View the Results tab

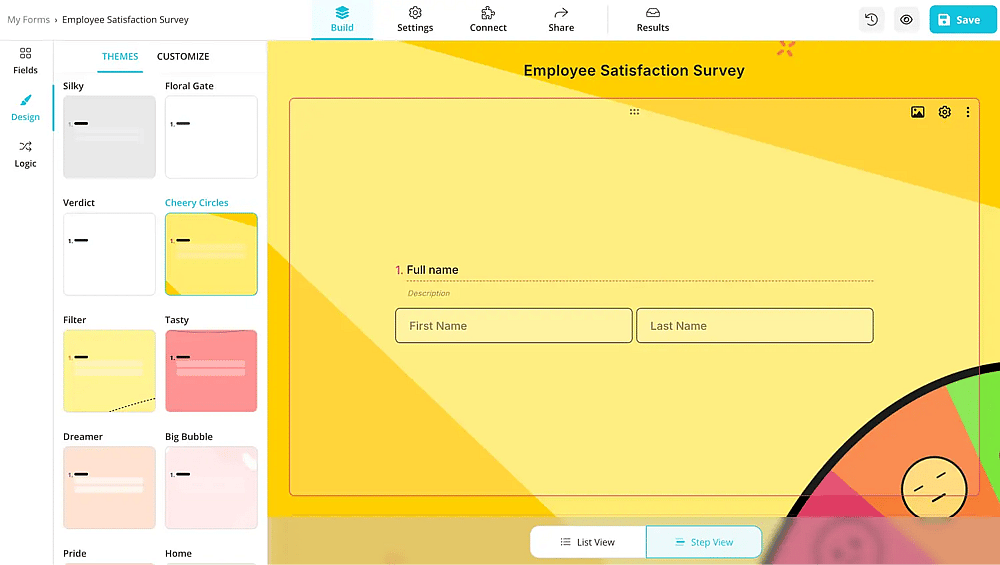pos(653,20)
